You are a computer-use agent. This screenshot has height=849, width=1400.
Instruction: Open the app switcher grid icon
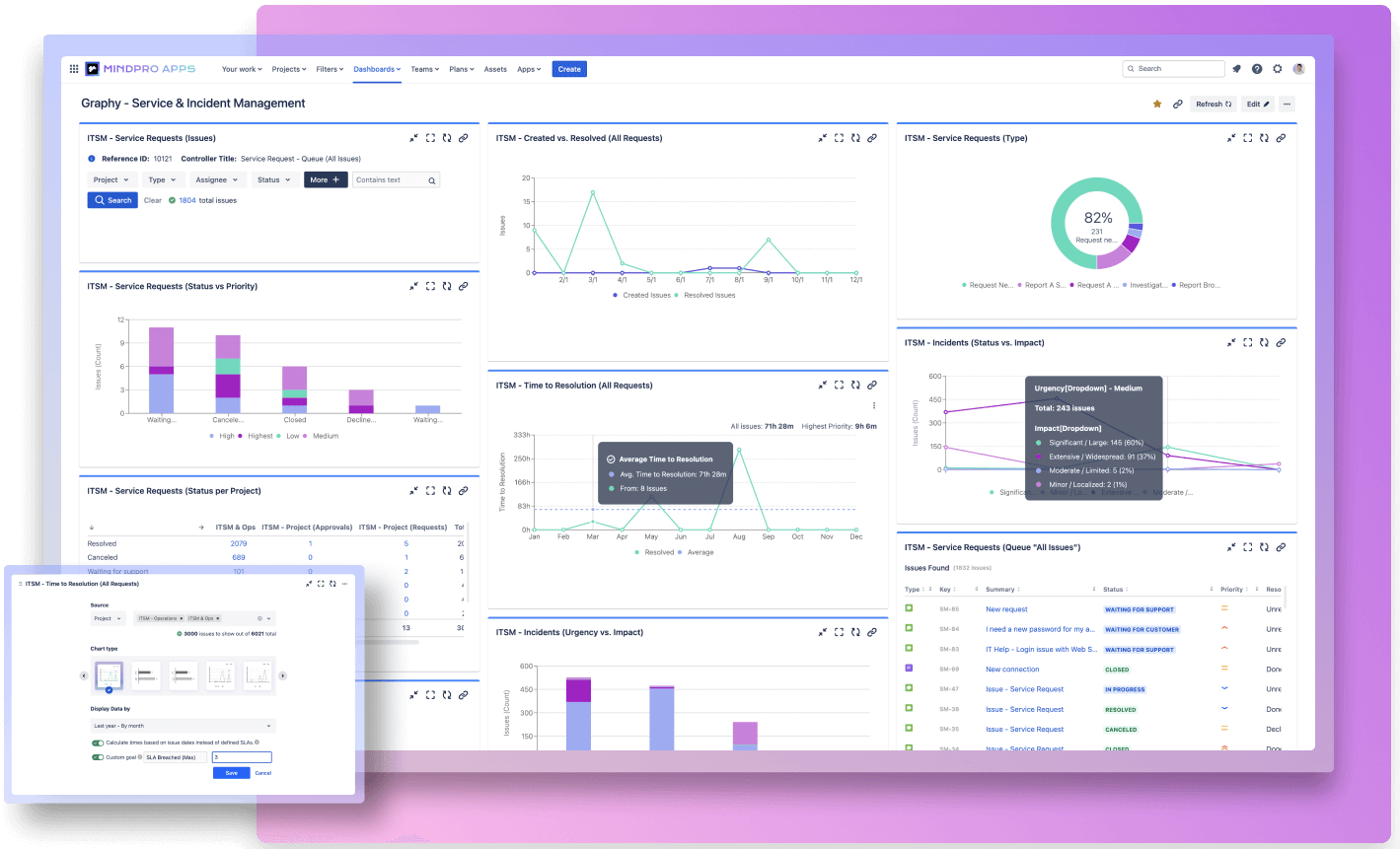(74, 69)
